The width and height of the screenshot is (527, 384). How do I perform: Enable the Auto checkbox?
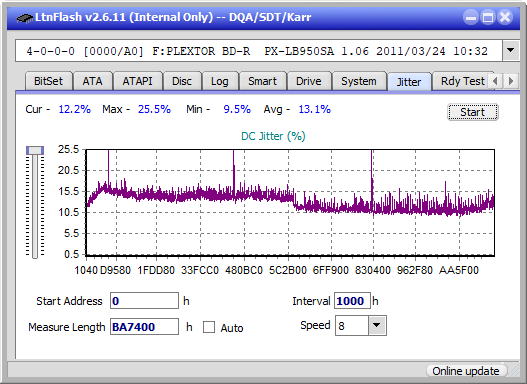pyautogui.click(x=209, y=327)
